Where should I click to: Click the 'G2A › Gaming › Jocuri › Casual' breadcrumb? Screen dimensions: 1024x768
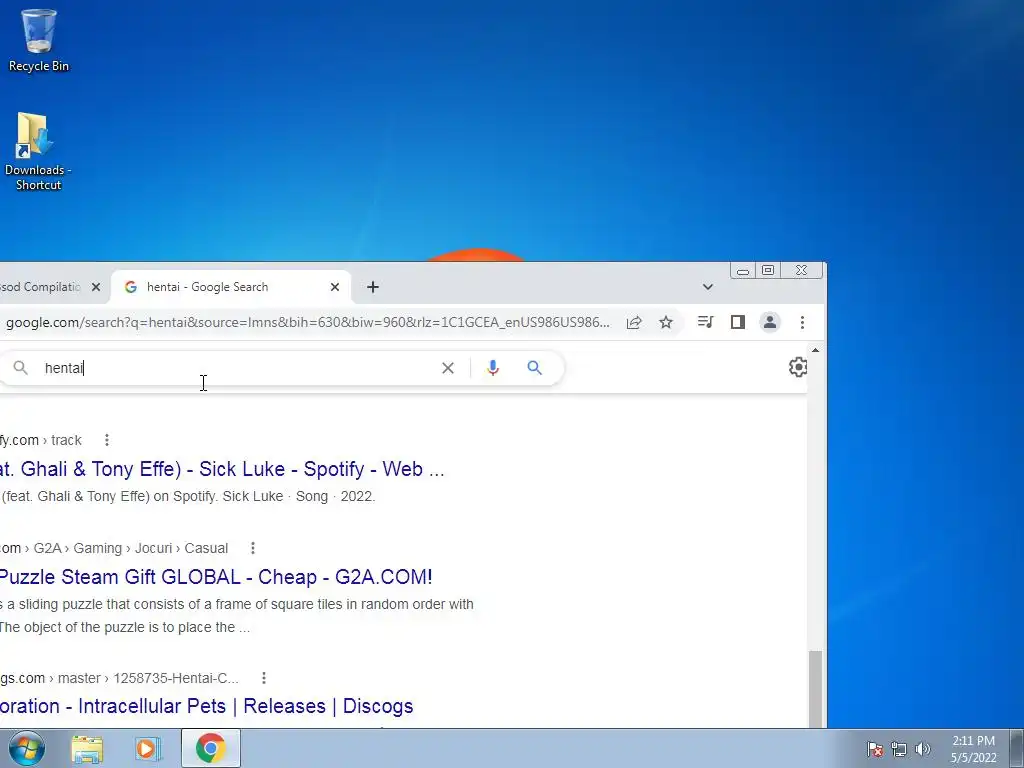tap(131, 548)
